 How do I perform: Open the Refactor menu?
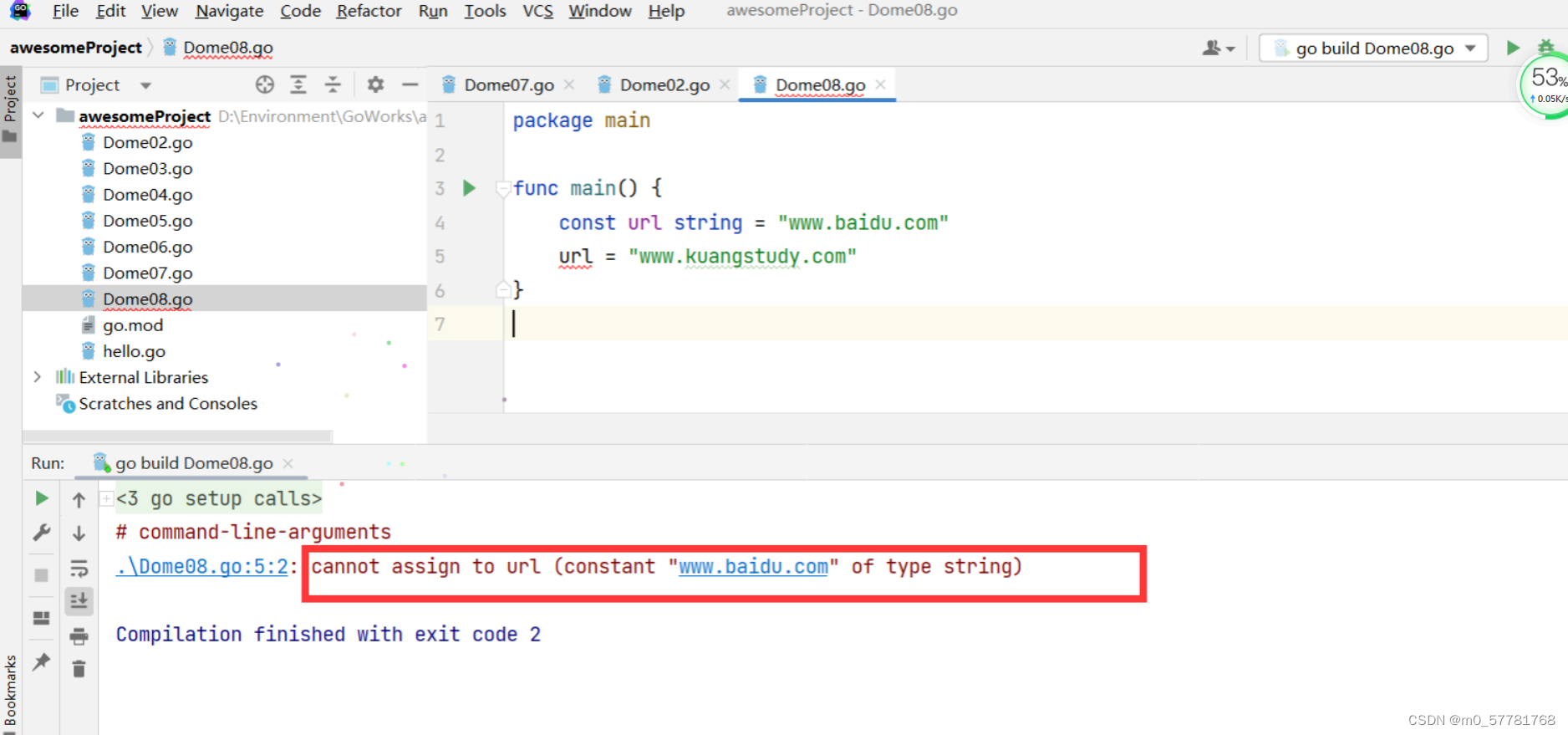[369, 11]
